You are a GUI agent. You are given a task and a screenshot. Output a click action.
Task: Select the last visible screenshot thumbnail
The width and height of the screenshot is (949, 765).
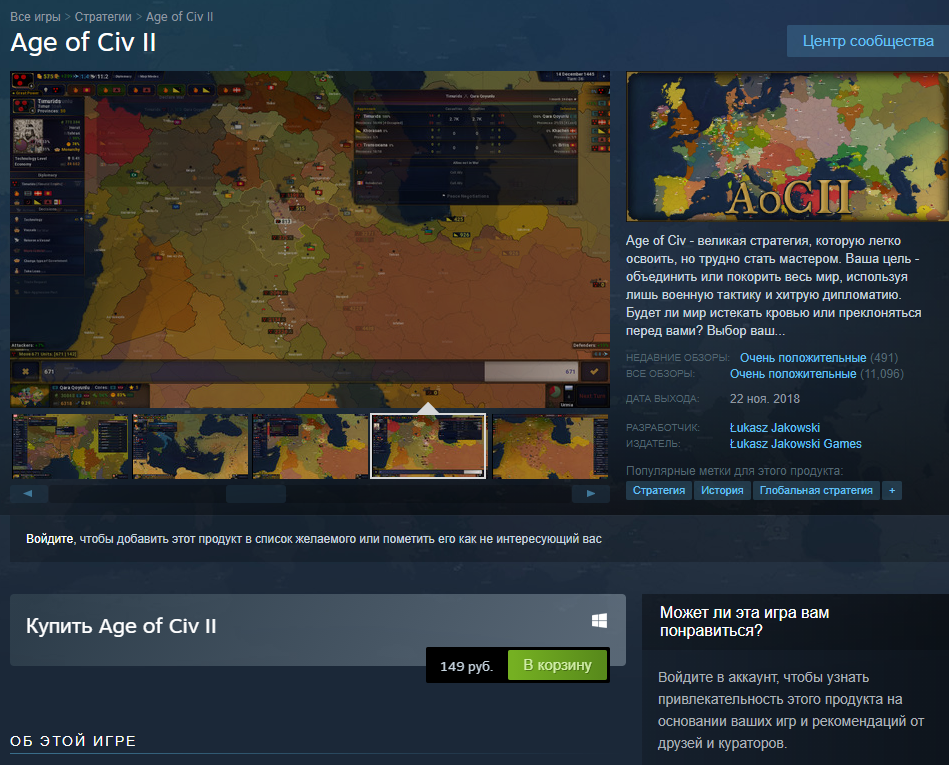550,446
